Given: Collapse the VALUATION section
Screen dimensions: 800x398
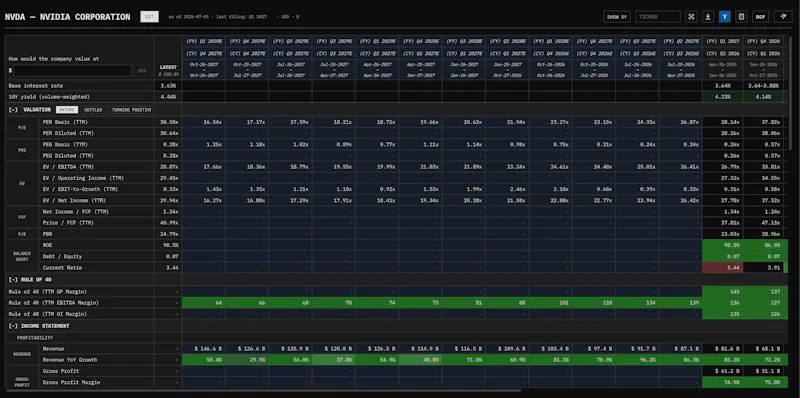Looking at the screenshot, I should [13, 110].
